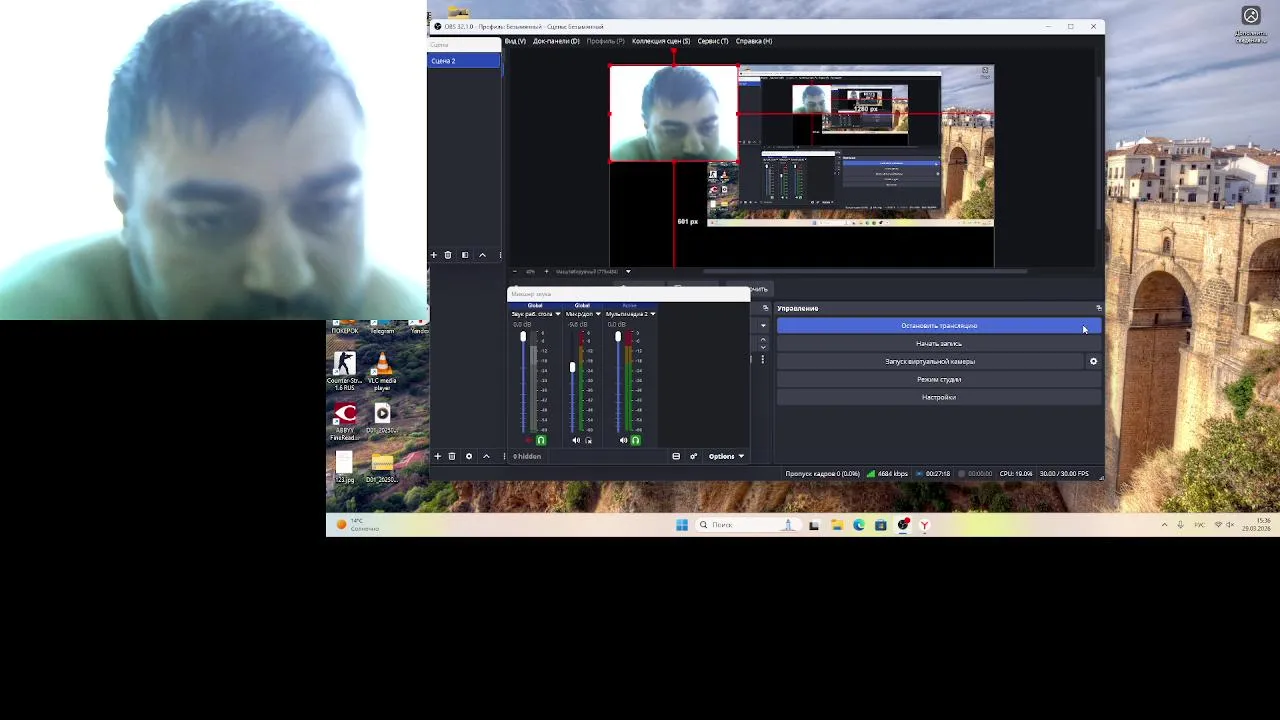Switch to OBS Studio taskbar icon
This screenshot has height=720, width=1280.
pyautogui.click(x=903, y=525)
